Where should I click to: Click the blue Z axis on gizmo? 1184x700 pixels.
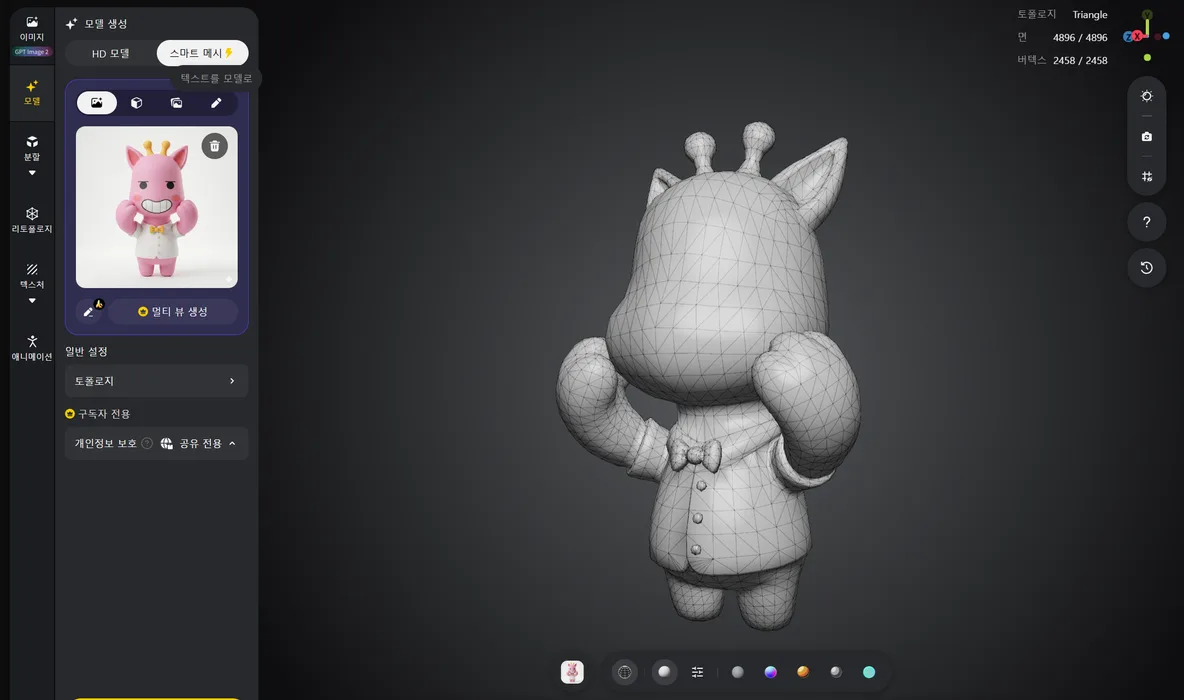point(1128,37)
